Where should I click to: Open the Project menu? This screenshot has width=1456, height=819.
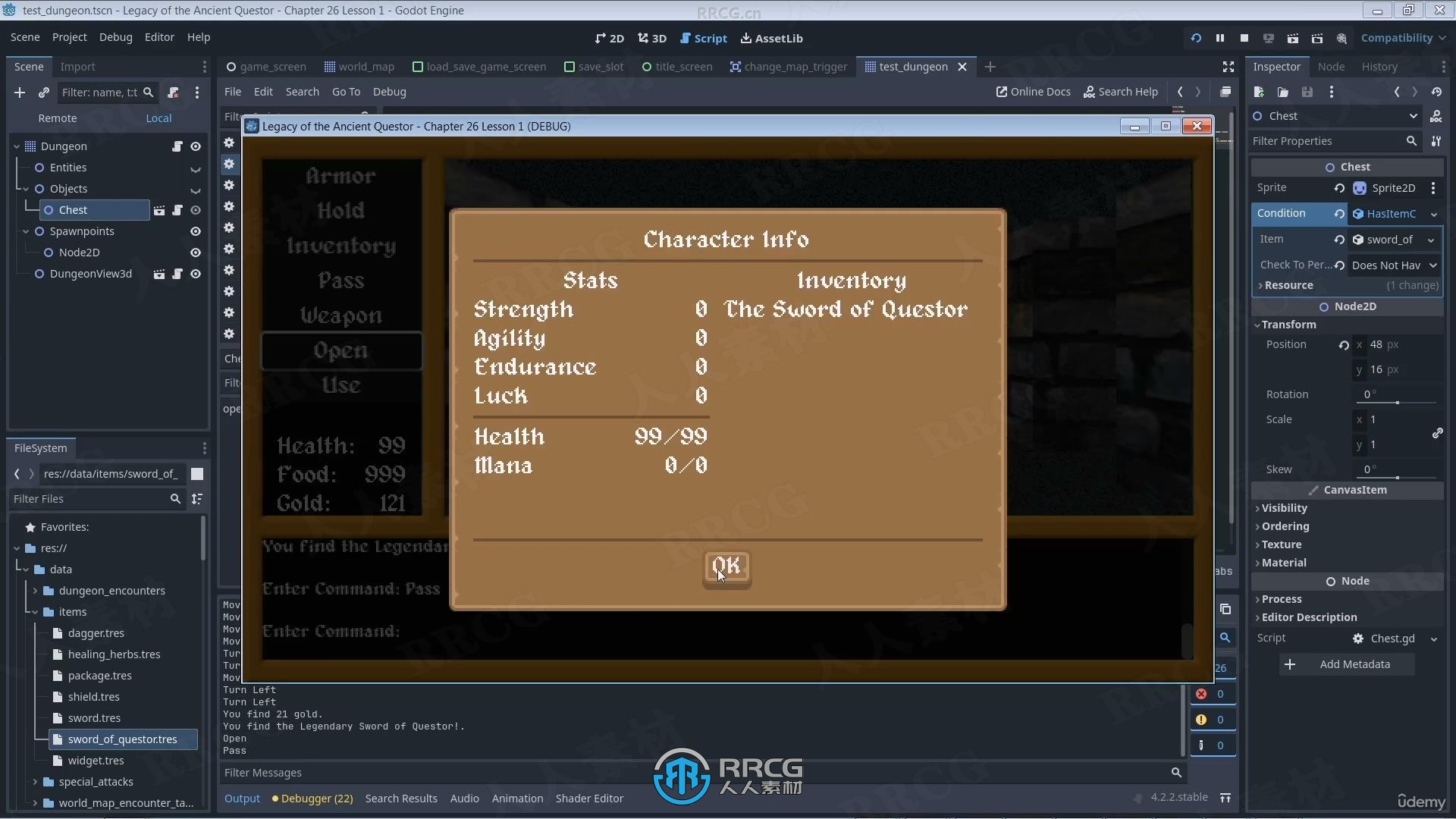coord(69,37)
